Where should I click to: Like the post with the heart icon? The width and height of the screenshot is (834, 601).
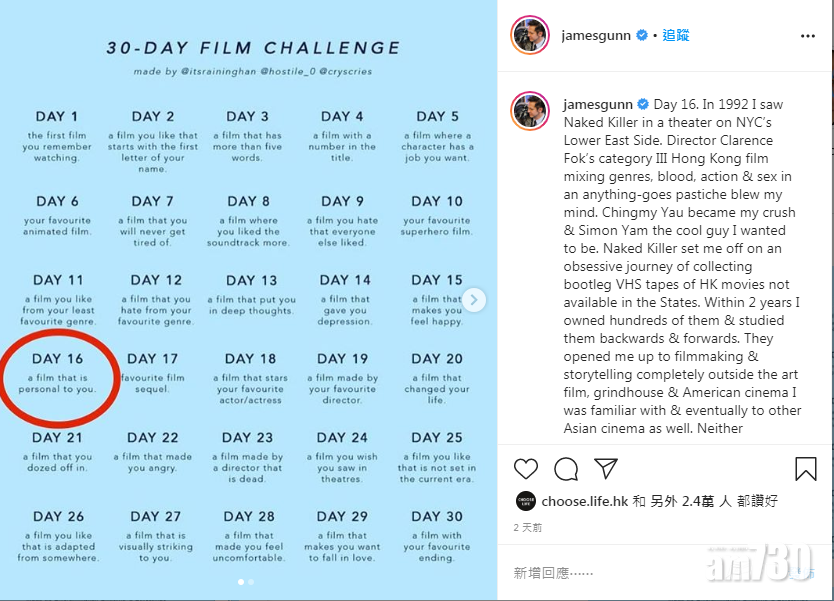point(526,469)
